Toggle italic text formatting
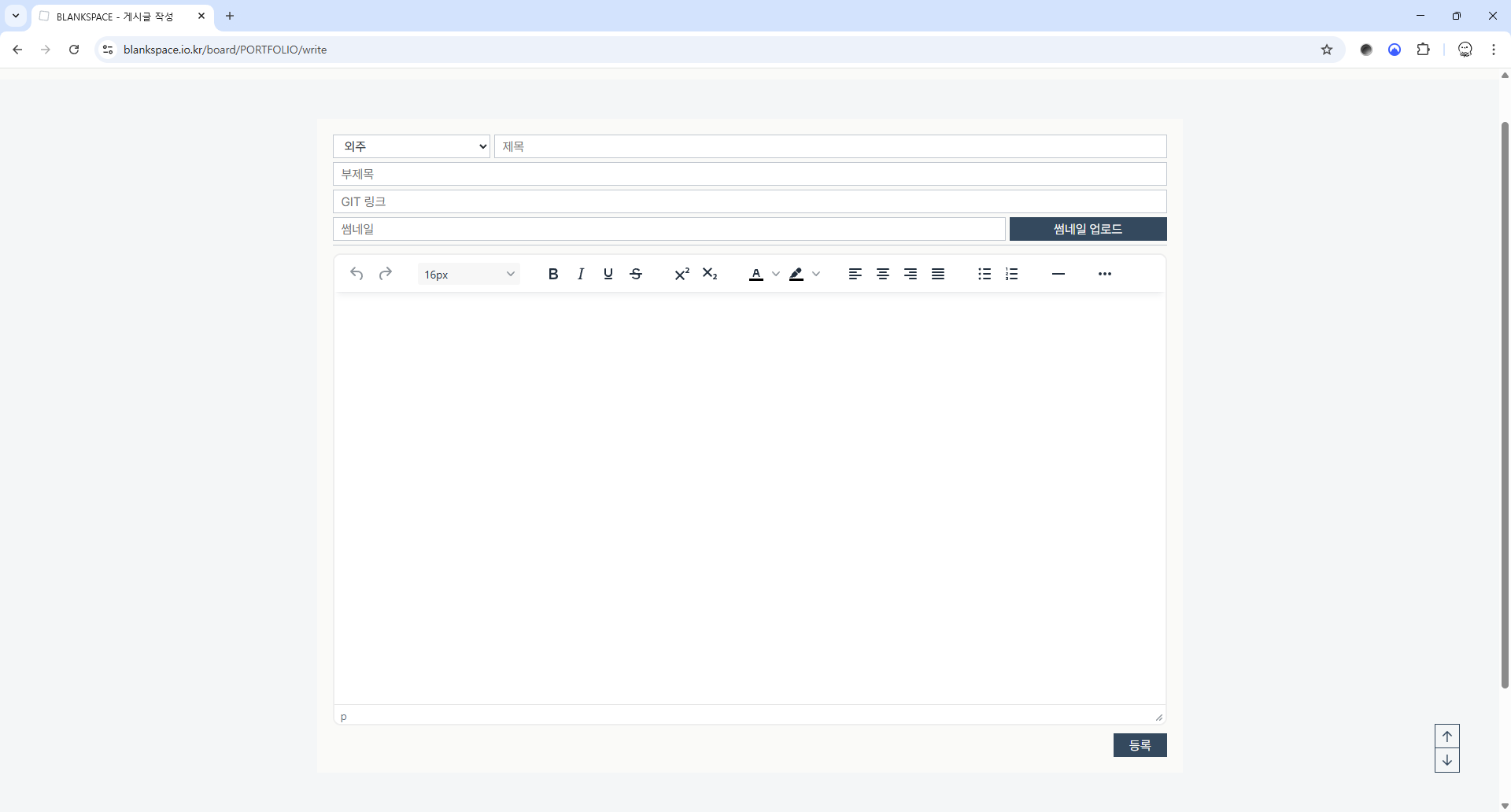The width and height of the screenshot is (1511, 812). pos(581,274)
